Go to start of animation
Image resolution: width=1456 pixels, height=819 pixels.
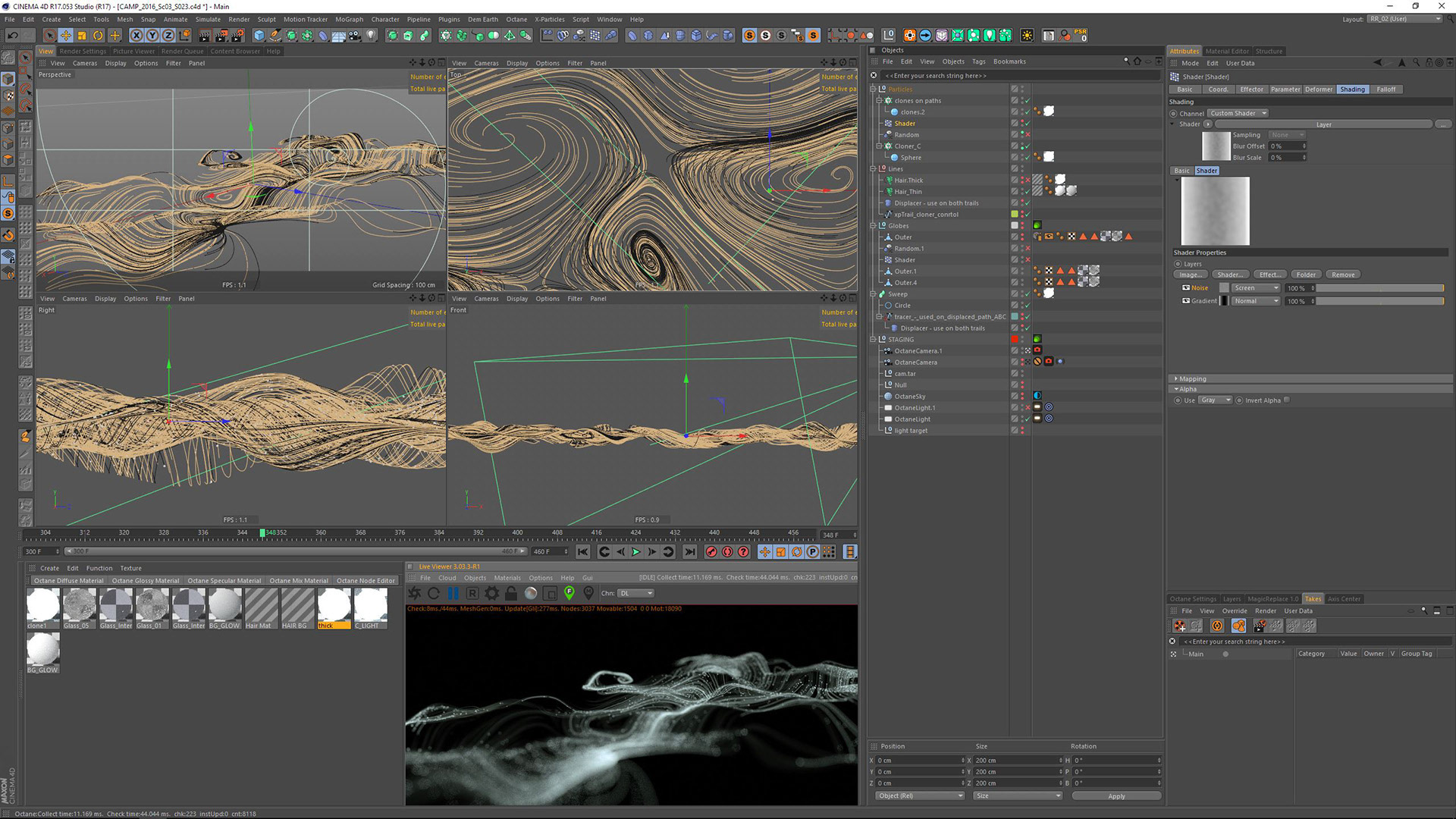tap(583, 552)
